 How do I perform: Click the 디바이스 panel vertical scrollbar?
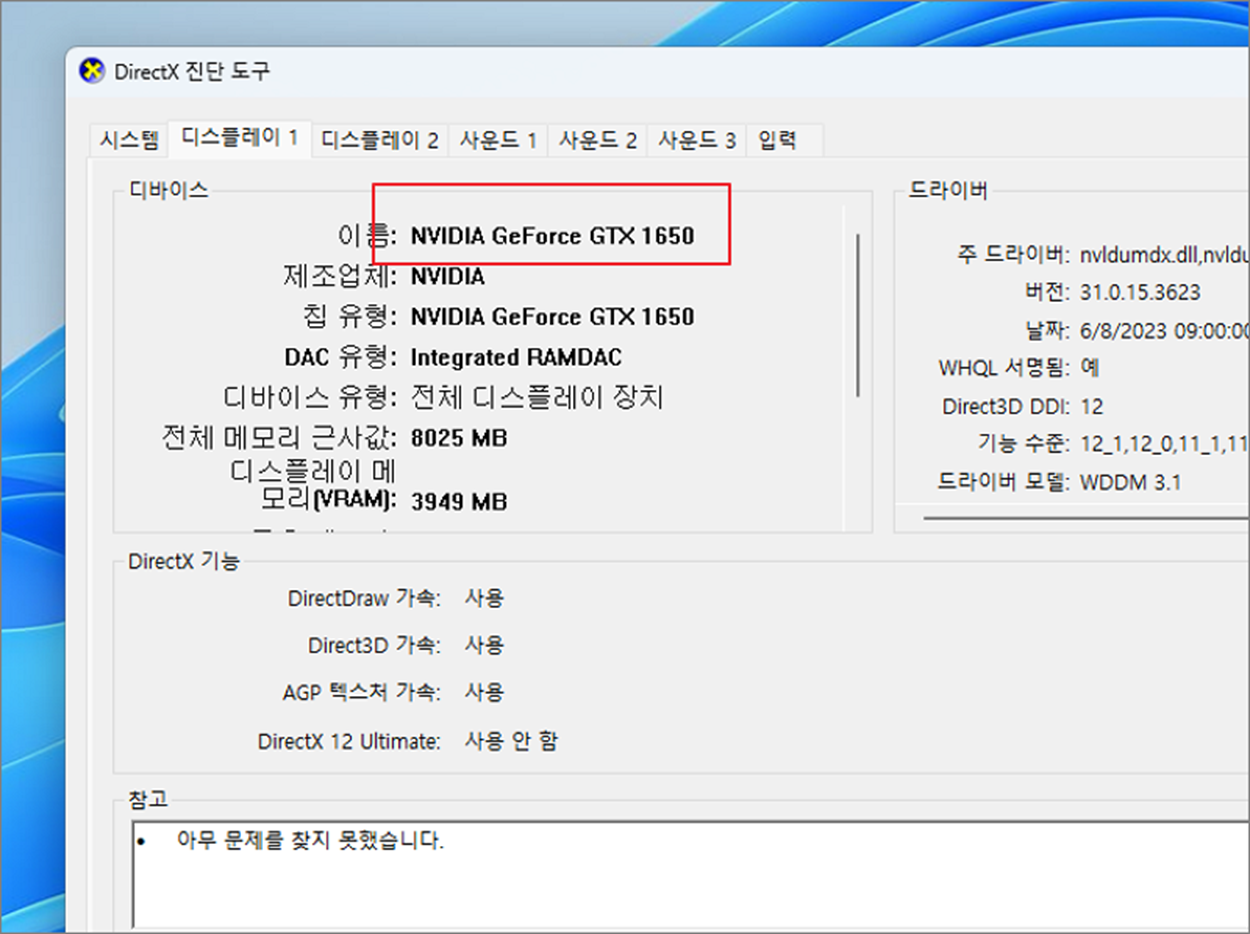pos(857,315)
